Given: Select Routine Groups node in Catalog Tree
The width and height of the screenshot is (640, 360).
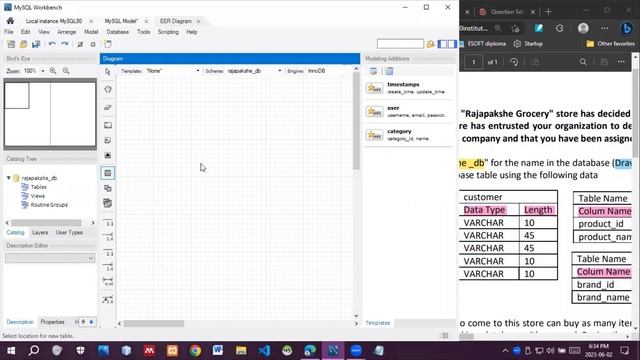Looking at the screenshot, I should coord(49,205).
